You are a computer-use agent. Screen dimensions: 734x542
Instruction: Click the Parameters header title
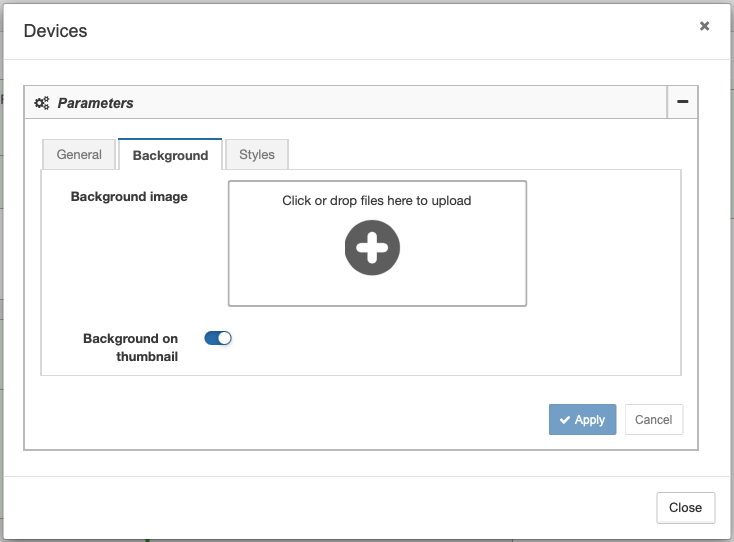click(95, 103)
